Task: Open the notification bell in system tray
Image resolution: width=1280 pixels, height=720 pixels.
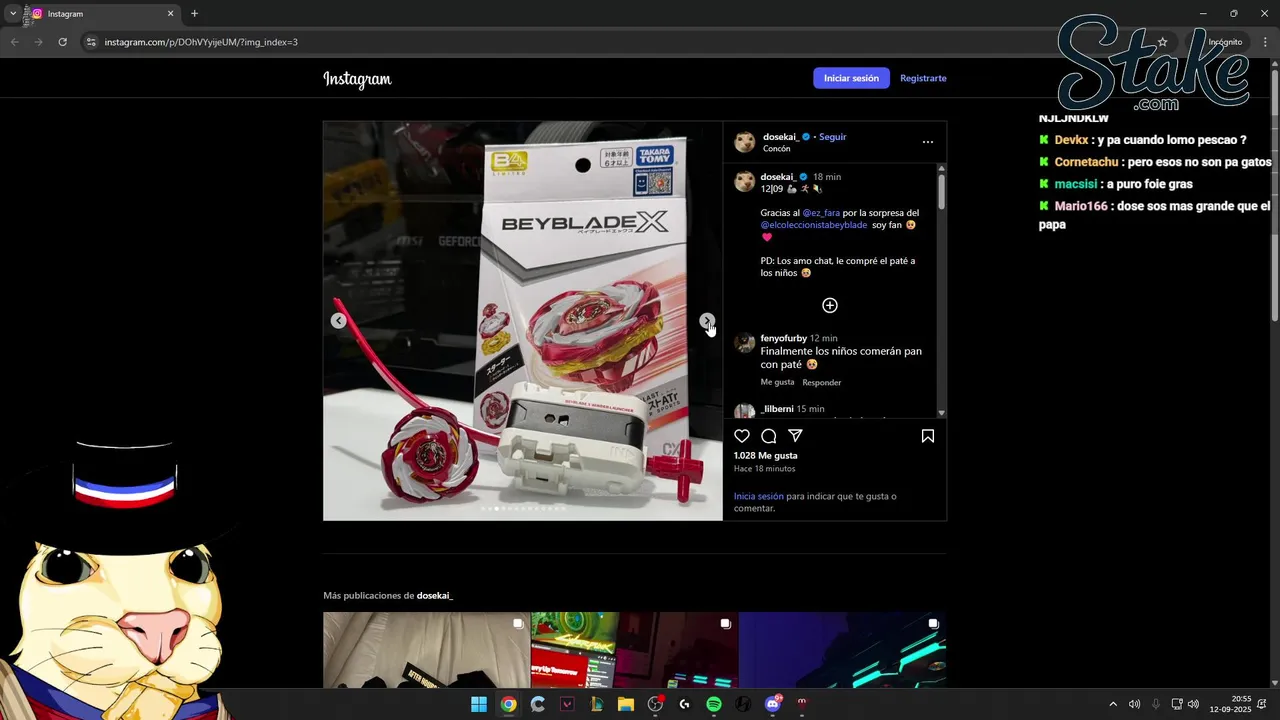Action: [1262, 704]
